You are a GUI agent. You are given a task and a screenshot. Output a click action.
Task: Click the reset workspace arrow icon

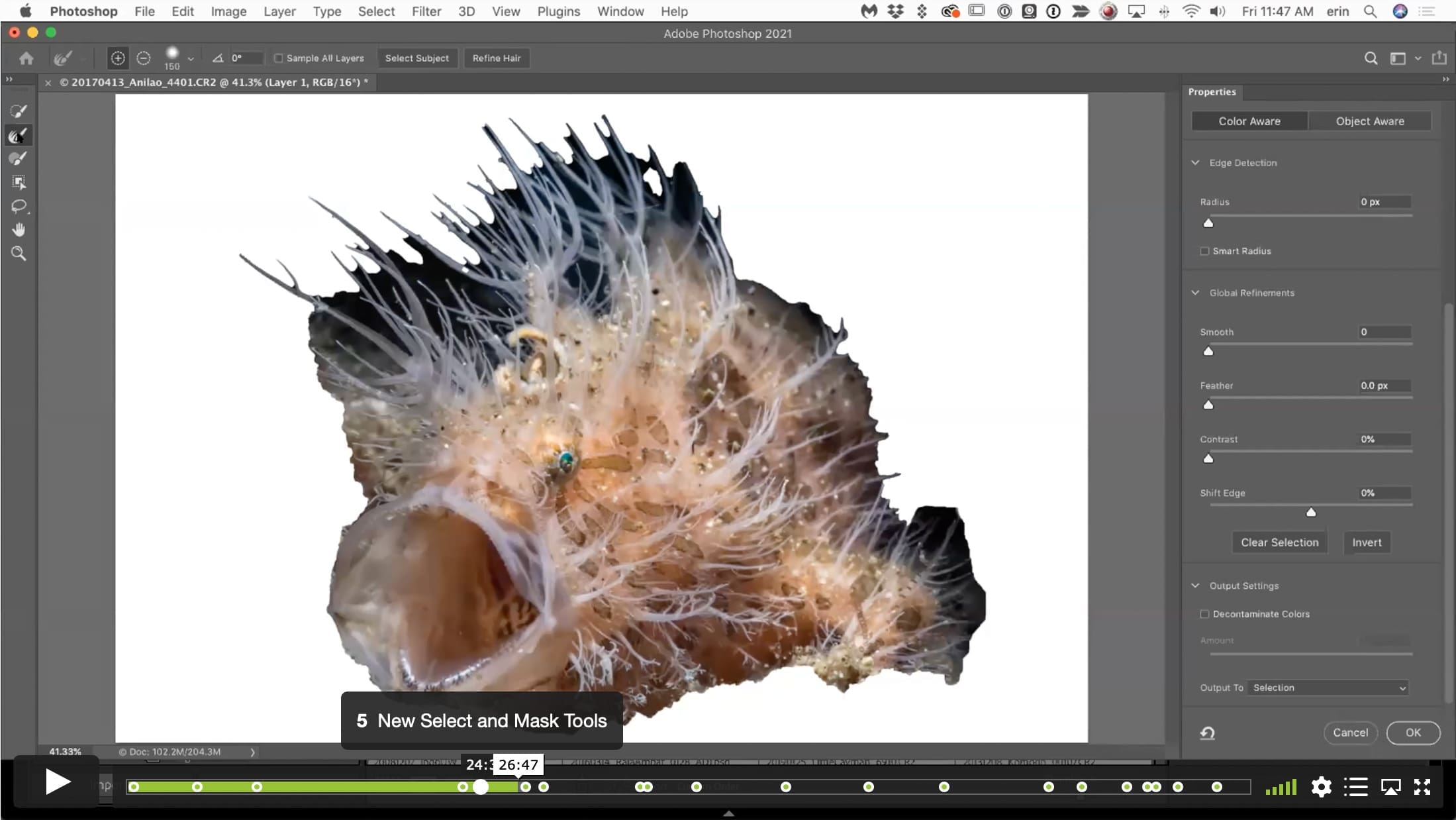[x=1207, y=733]
